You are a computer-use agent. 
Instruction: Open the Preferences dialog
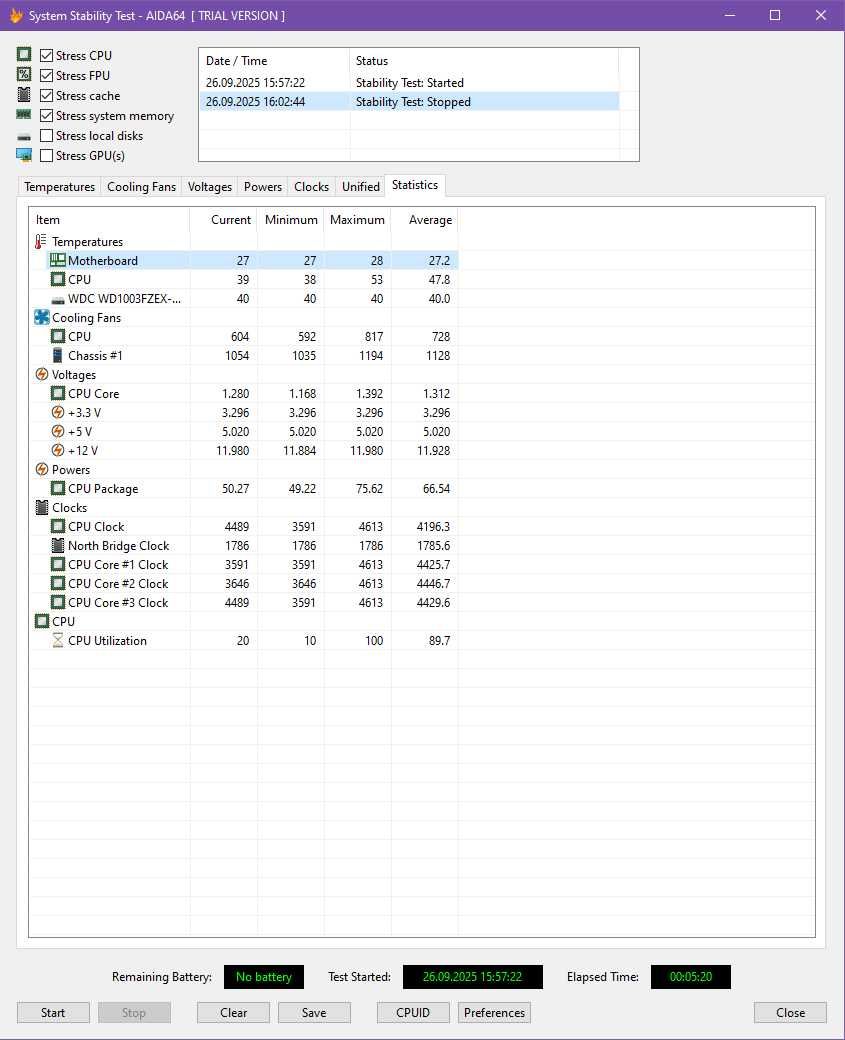[x=494, y=1013]
